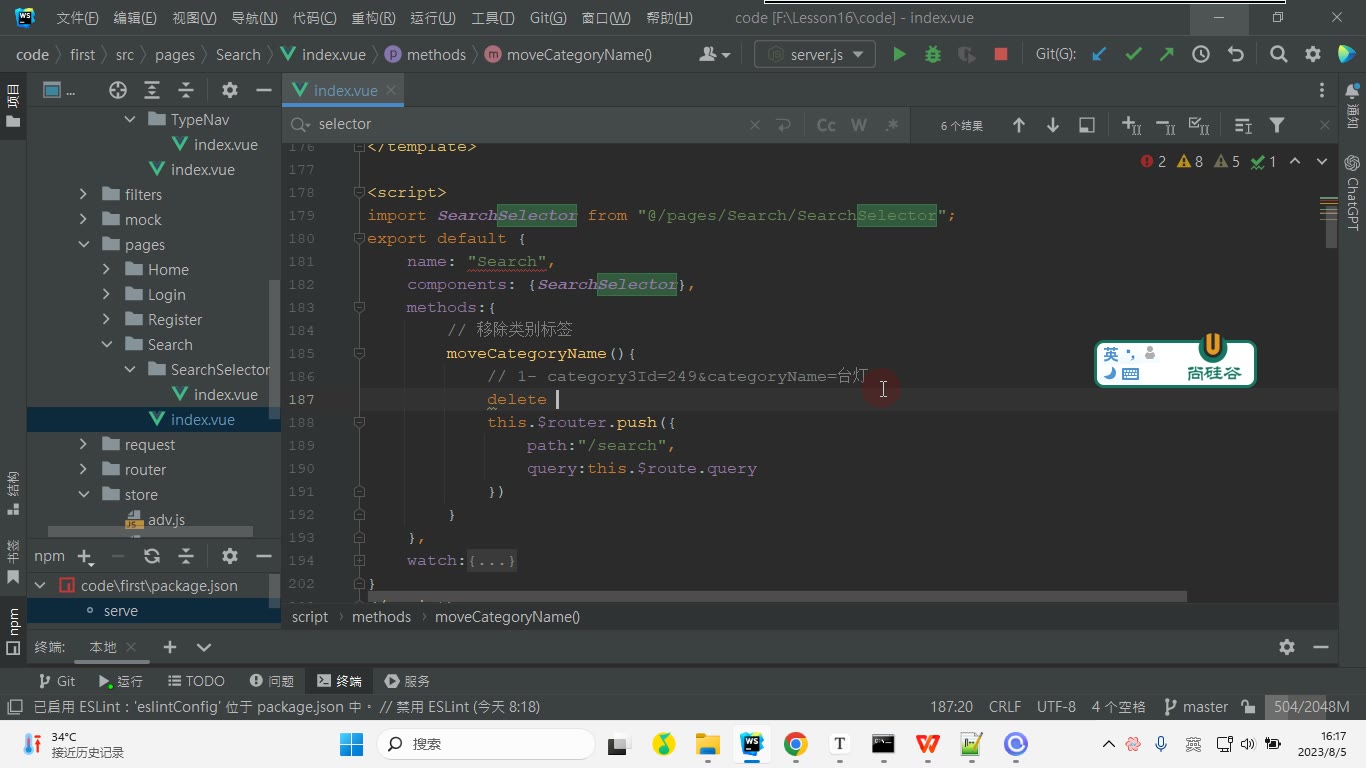1366x768 pixels.
Task: Toggle match case (Cc) in find bar
Action: pos(826,125)
